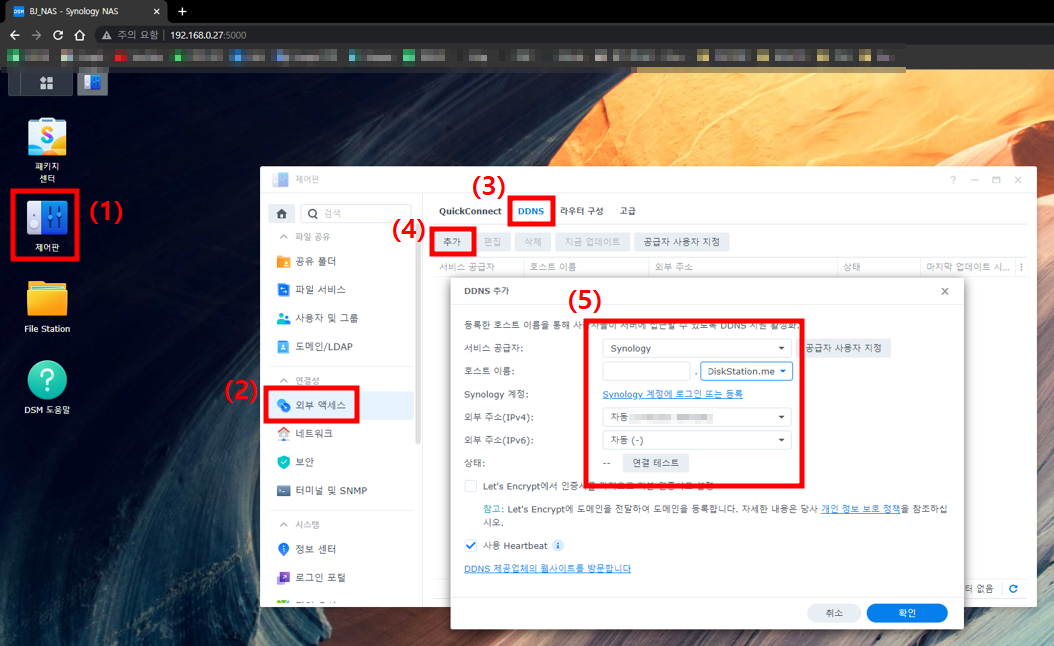
Task: Click Customize Provider (공급자 사용자 지정) button in the dialog
Action: click(x=843, y=348)
